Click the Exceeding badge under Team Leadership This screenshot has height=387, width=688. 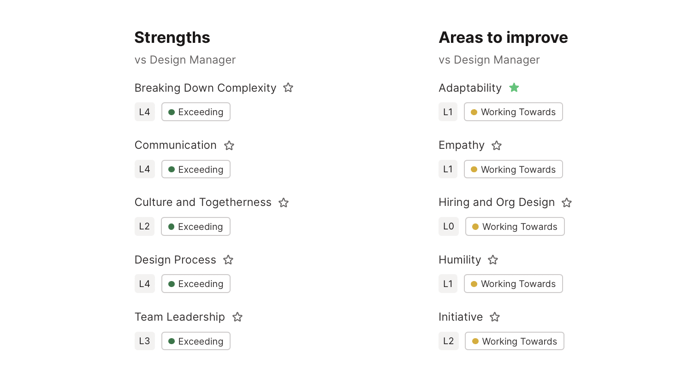tap(196, 341)
